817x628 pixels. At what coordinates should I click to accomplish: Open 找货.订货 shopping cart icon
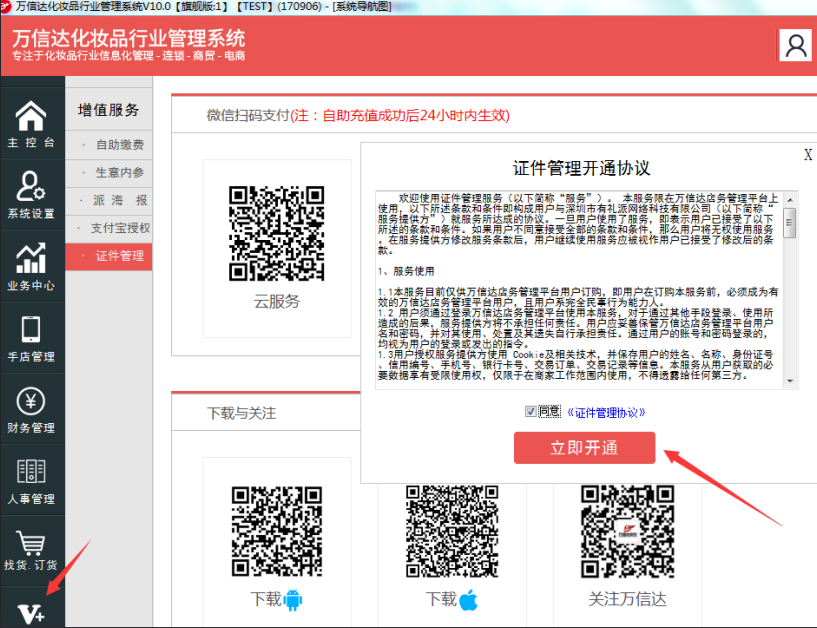[x=31, y=543]
